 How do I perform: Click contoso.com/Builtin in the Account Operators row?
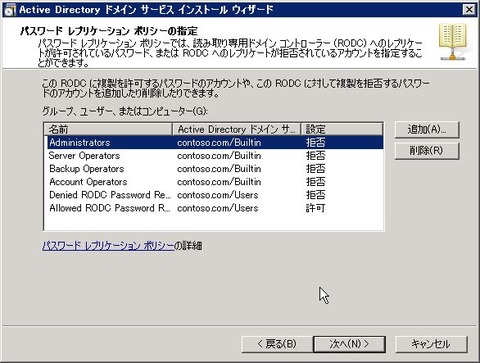(x=219, y=182)
